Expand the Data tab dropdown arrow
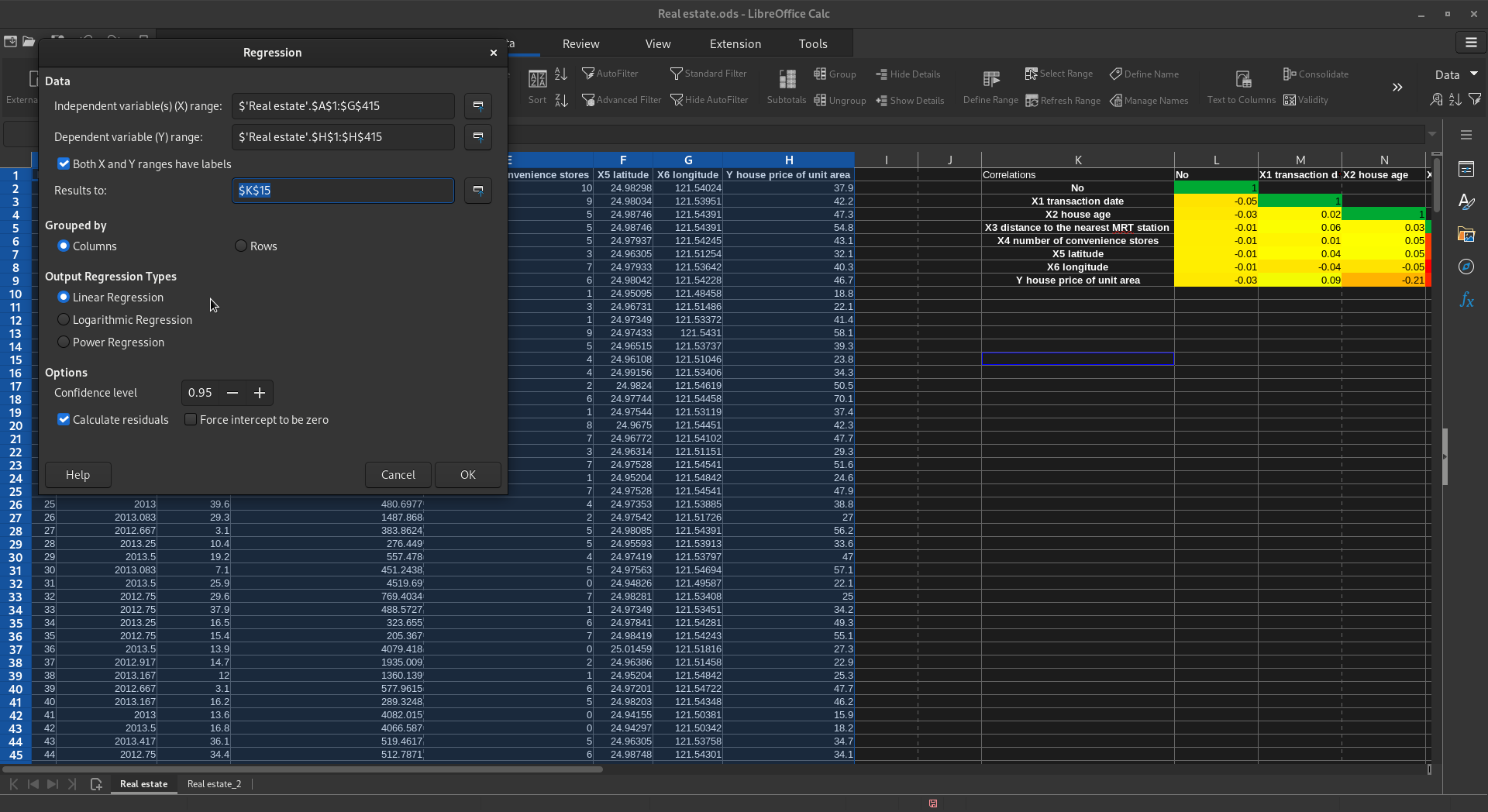 point(1474,74)
